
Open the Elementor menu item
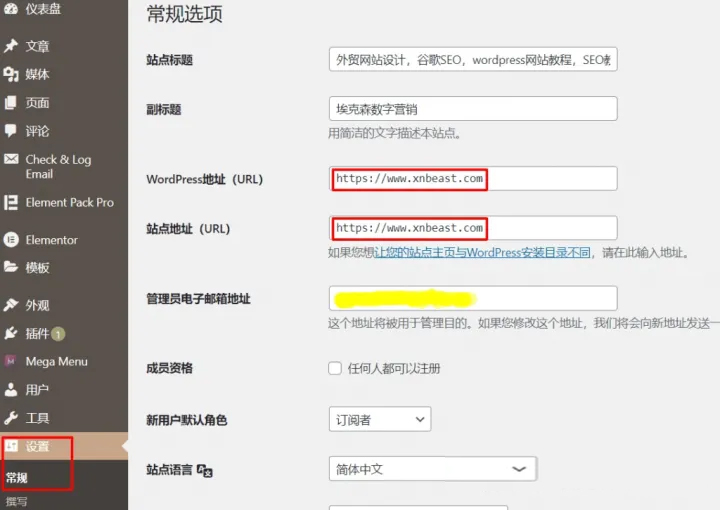(x=51, y=240)
